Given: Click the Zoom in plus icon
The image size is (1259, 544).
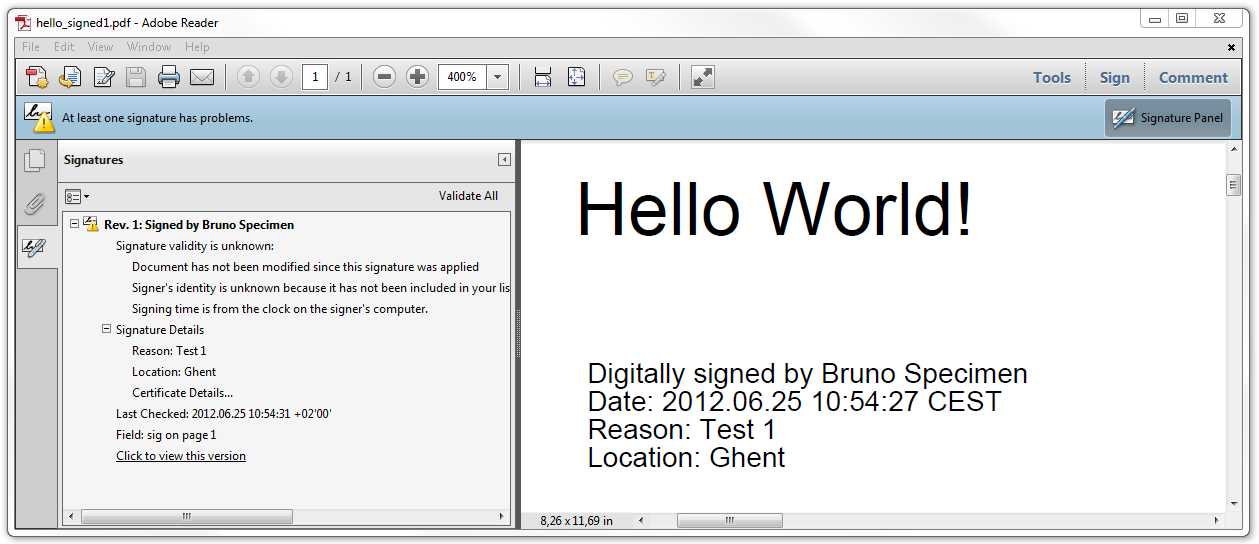Looking at the screenshot, I should coord(417,77).
